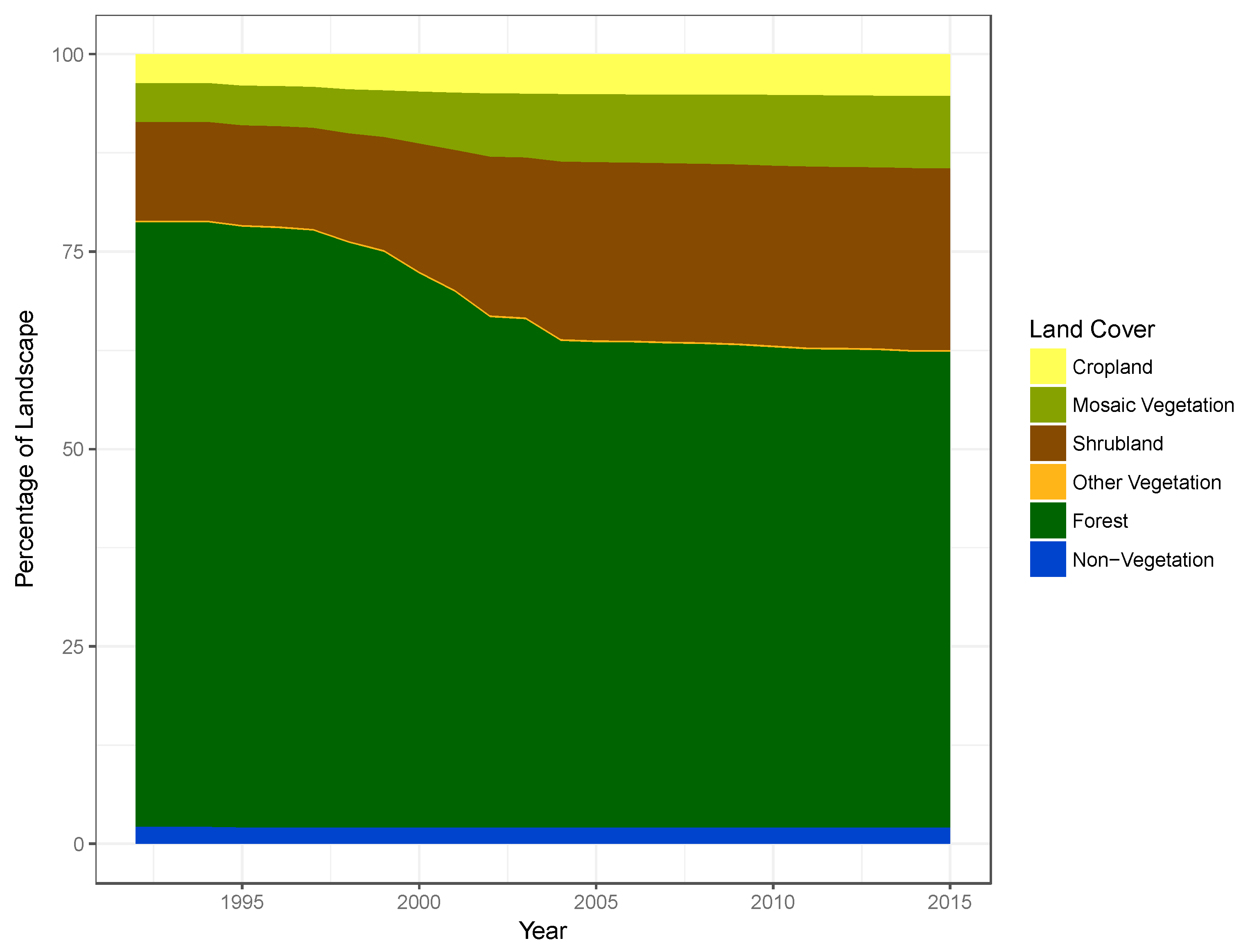
Task: Click the Non-Vegetation blue legend swatch
Action: tap(1048, 560)
